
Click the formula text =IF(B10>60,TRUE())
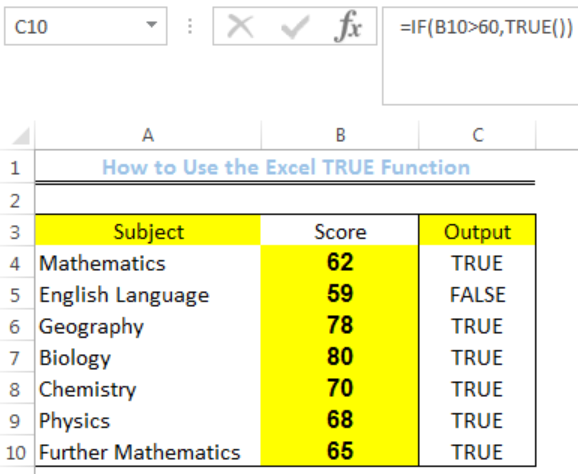click(487, 27)
